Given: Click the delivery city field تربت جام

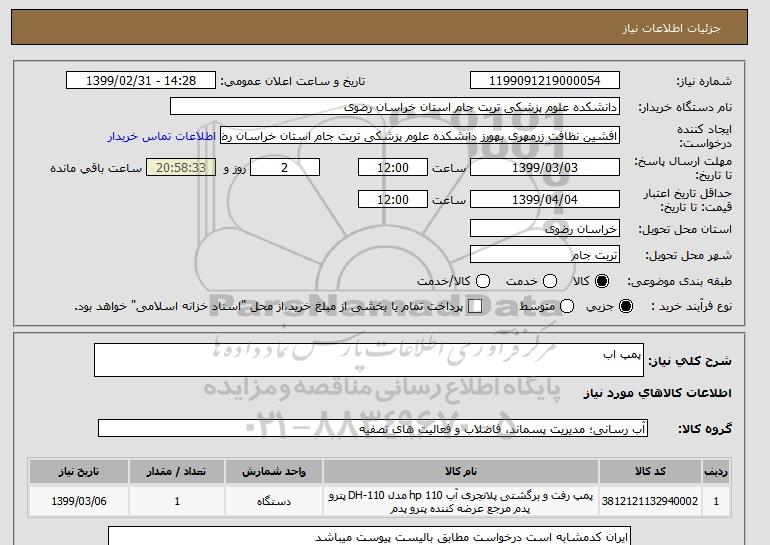Looking at the screenshot, I should 545,255.
